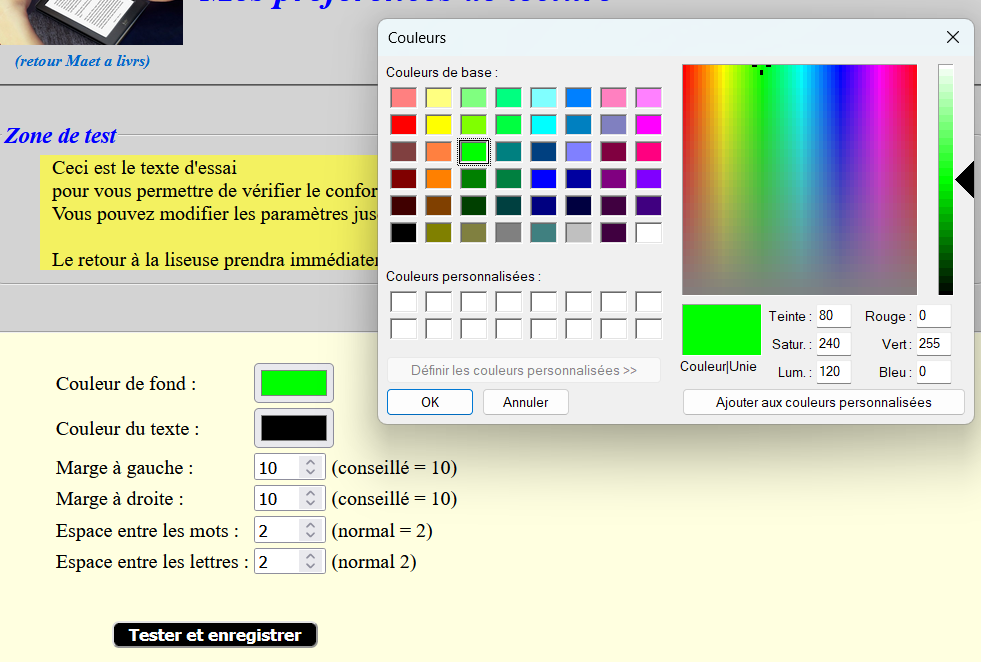The height and width of the screenshot is (662, 981).
Task: Pick the silver light gray basic color
Action: coord(579,233)
